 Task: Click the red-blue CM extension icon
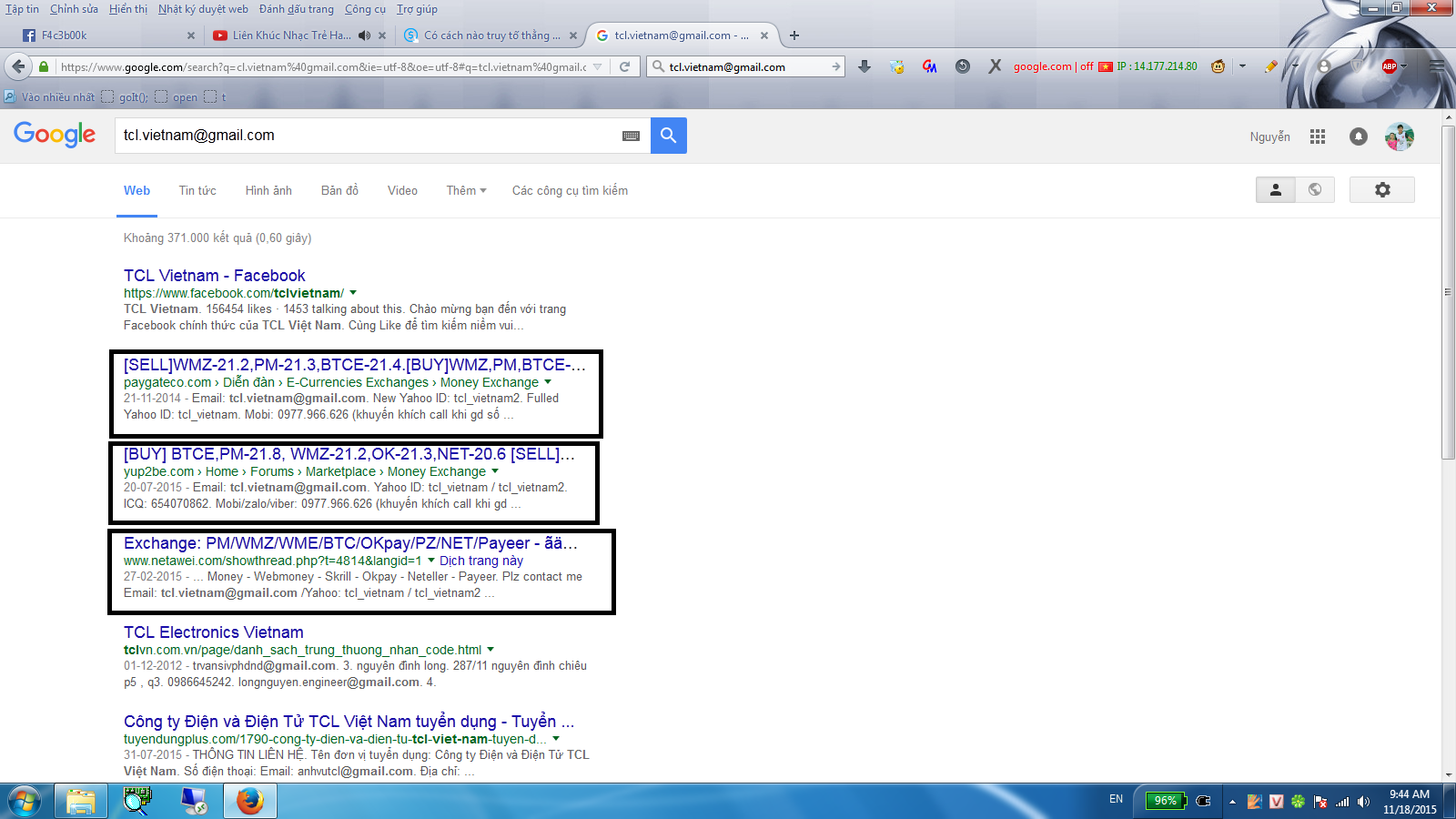click(x=930, y=66)
